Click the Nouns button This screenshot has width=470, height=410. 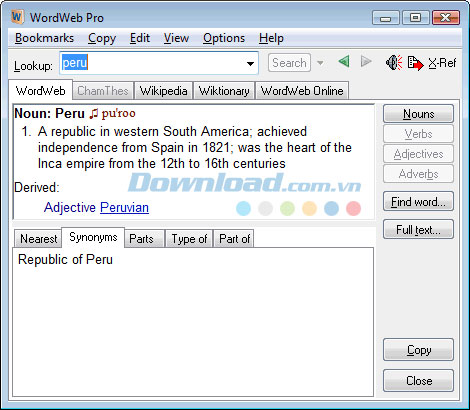pyautogui.click(x=418, y=114)
